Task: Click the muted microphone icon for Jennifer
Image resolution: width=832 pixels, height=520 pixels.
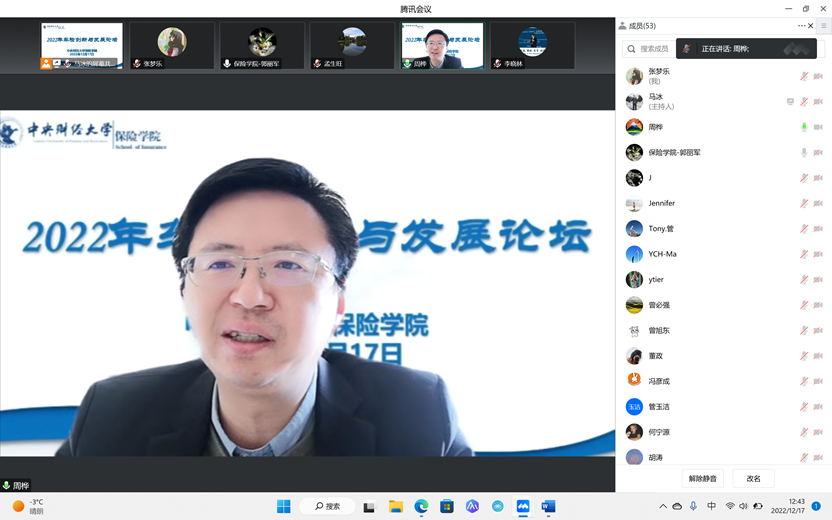Action: [x=804, y=204]
